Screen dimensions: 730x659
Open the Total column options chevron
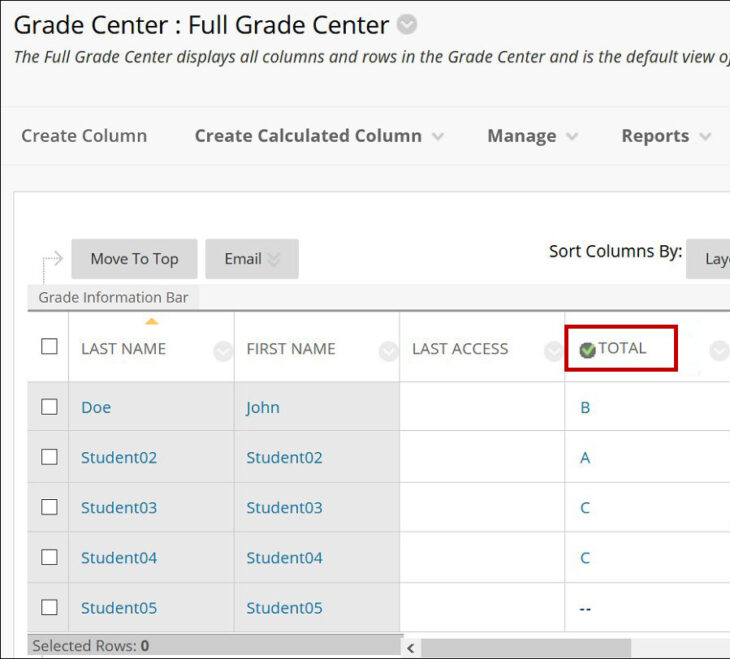click(x=719, y=351)
